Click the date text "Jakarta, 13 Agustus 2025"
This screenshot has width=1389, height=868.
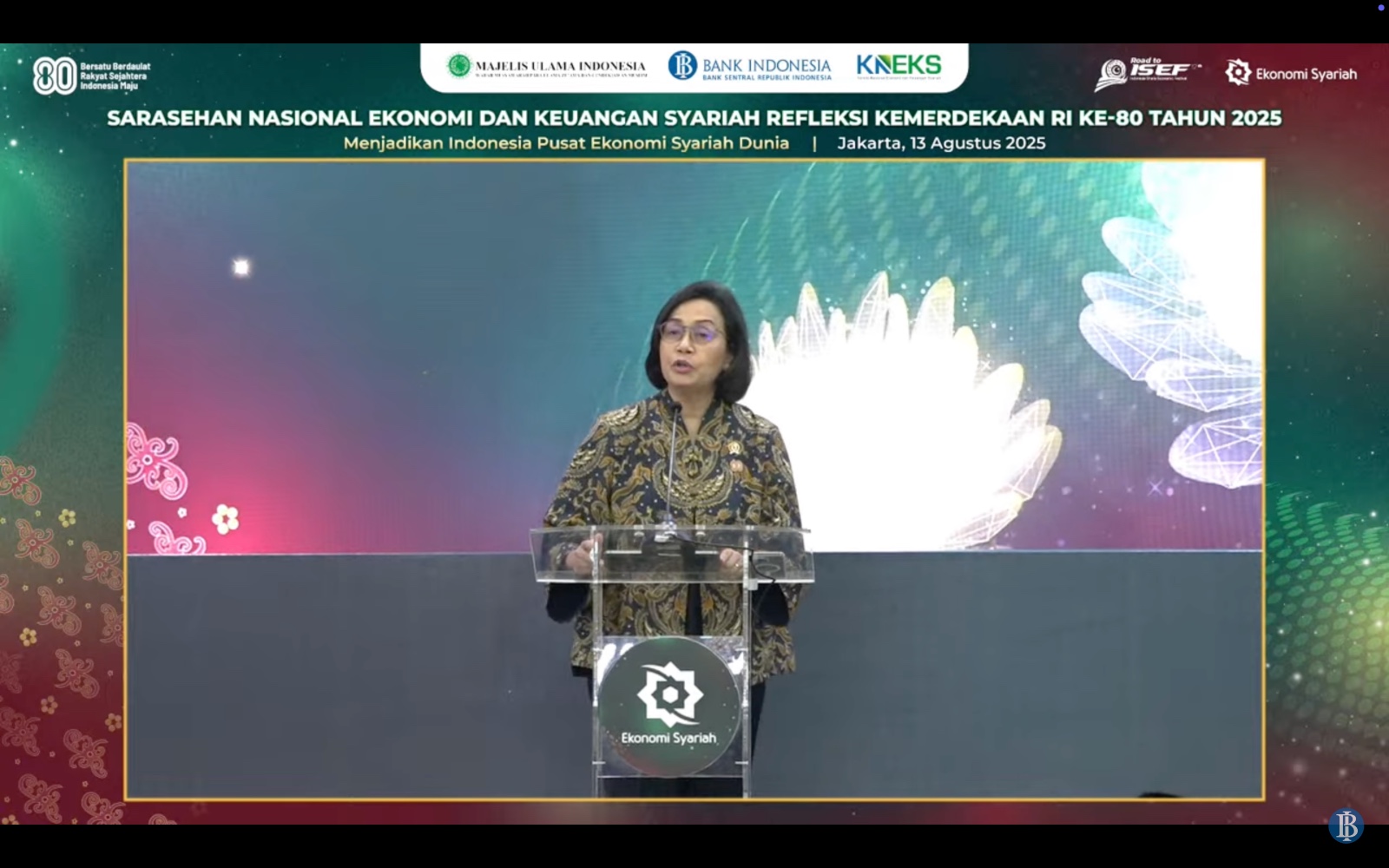point(941,143)
